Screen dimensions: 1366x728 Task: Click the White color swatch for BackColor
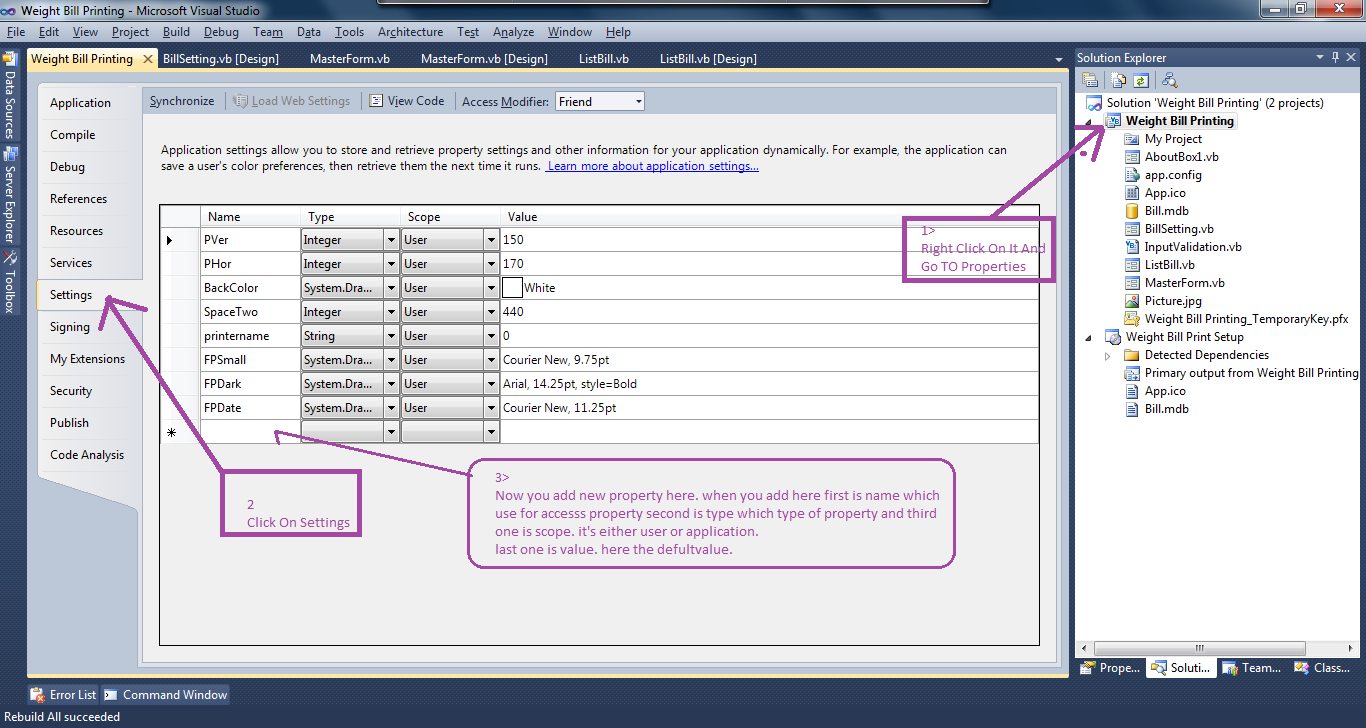[x=511, y=287]
